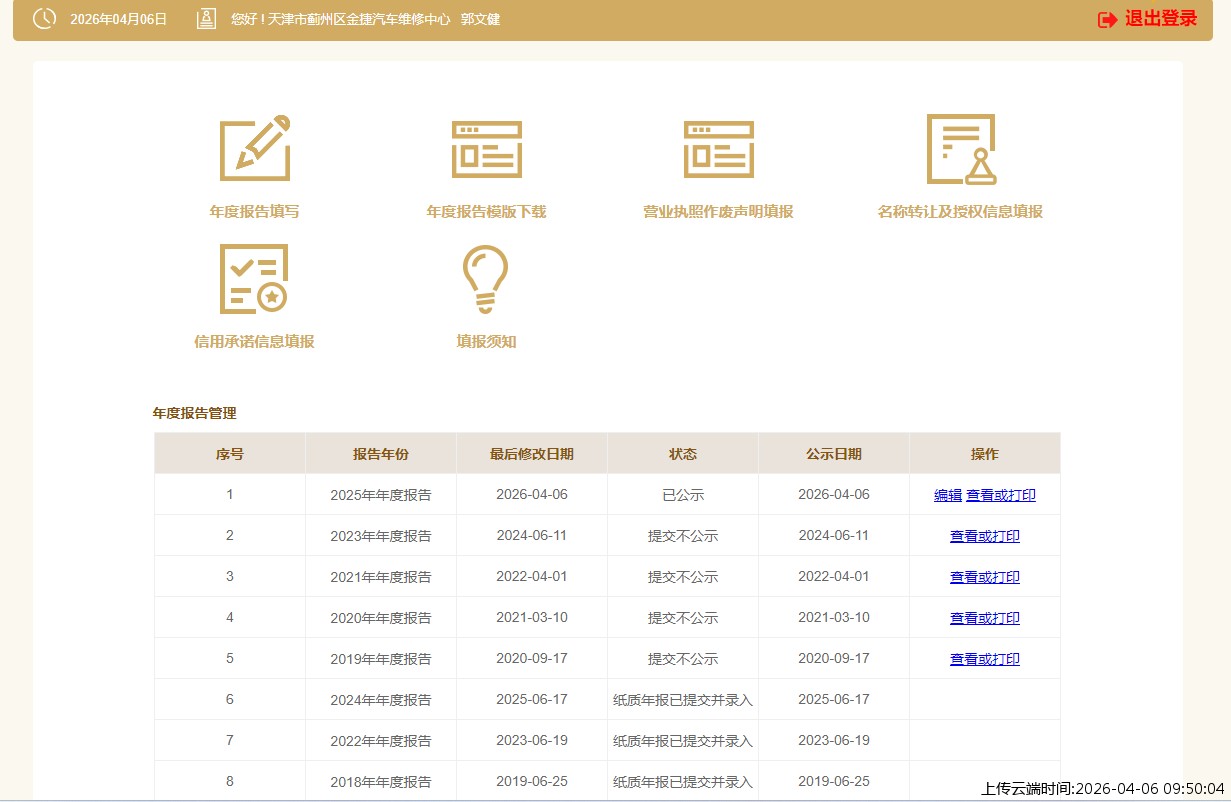Click the 填报须知 lightbulb icon
This screenshot has width=1231, height=802.
click(x=486, y=279)
